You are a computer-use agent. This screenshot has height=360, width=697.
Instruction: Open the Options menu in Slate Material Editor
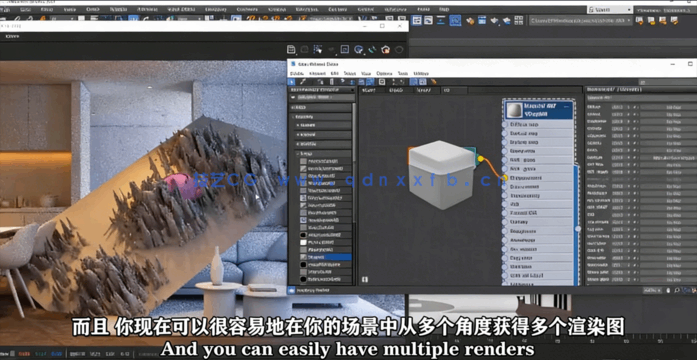[384, 73]
